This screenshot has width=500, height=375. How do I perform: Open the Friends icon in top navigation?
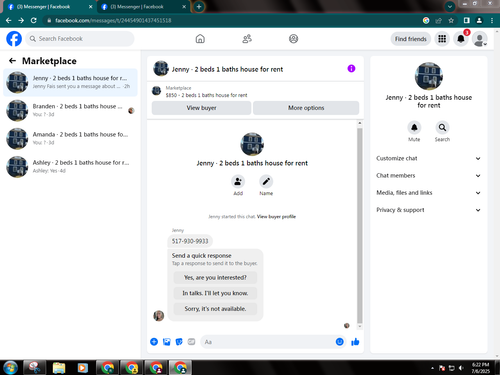(x=247, y=39)
